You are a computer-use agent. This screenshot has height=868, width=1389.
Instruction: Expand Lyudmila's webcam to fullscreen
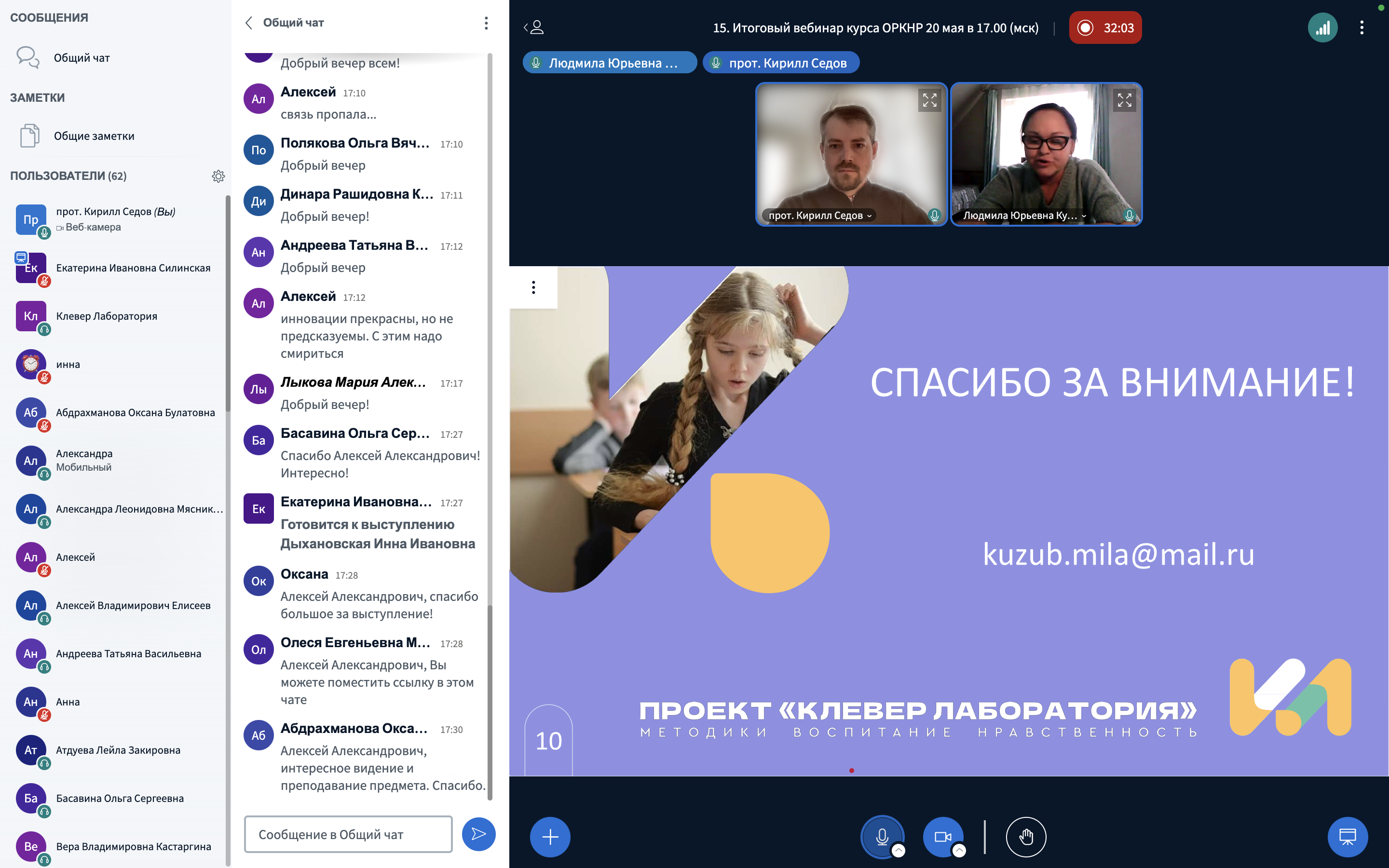pos(1124,100)
